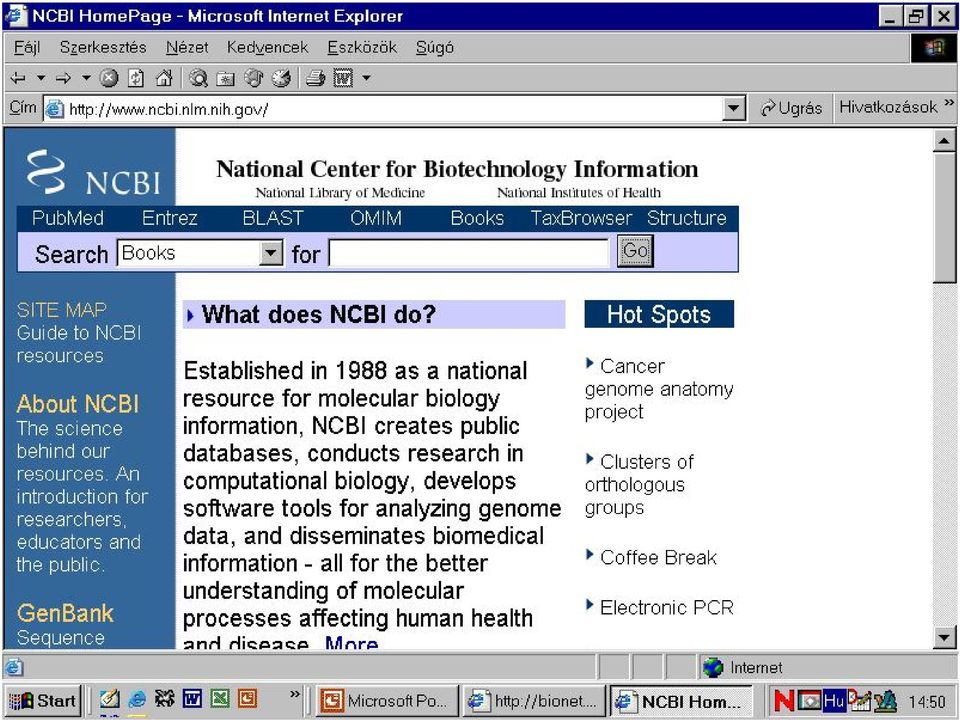Click the Internet zone globe icon
The height and width of the screenshot is (720, 960).
pyautogui.click(x=713, y=667)
